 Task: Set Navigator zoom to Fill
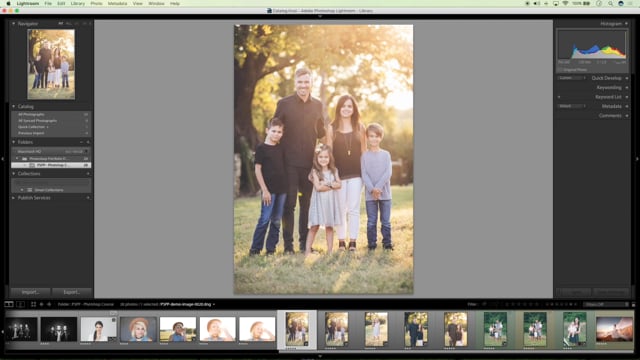pyautogui.click(x=69, y=24)
